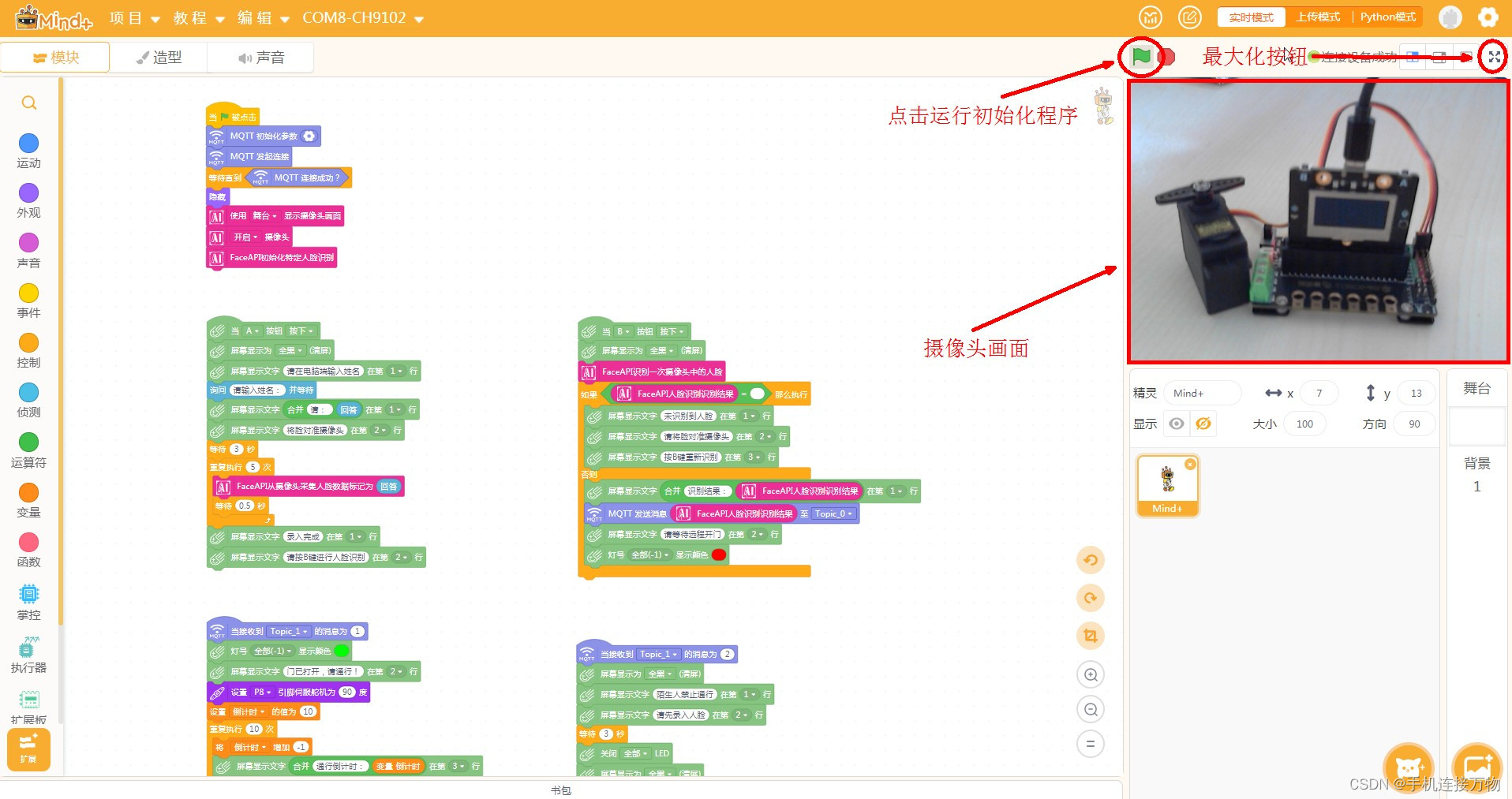Show the sprite with eye icon
This screenshot has height=799, width=1512.
click(1176, 424)
